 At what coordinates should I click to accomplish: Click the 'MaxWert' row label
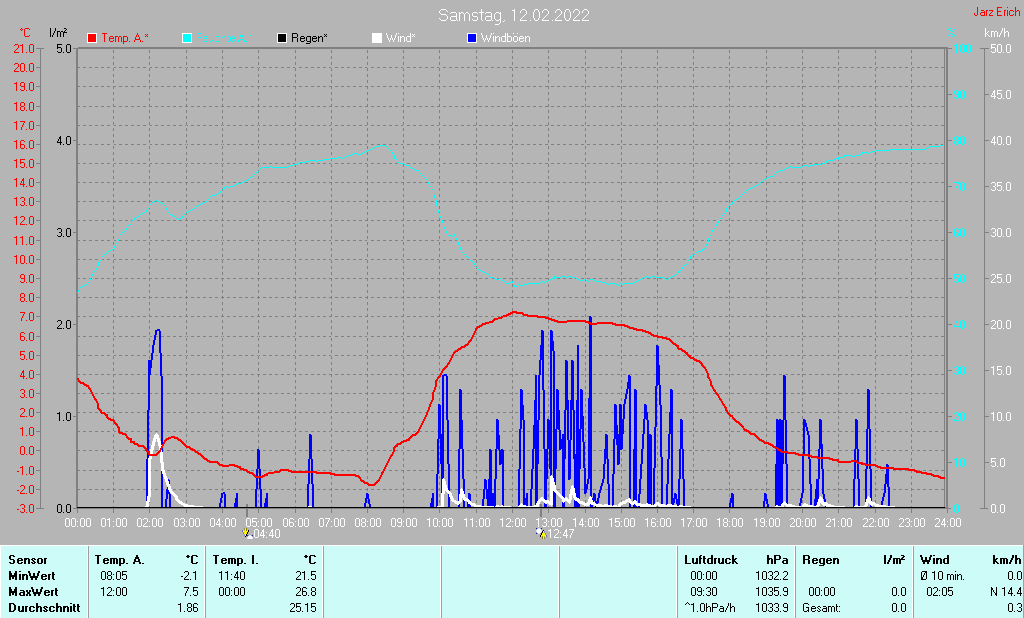[33, 592]
